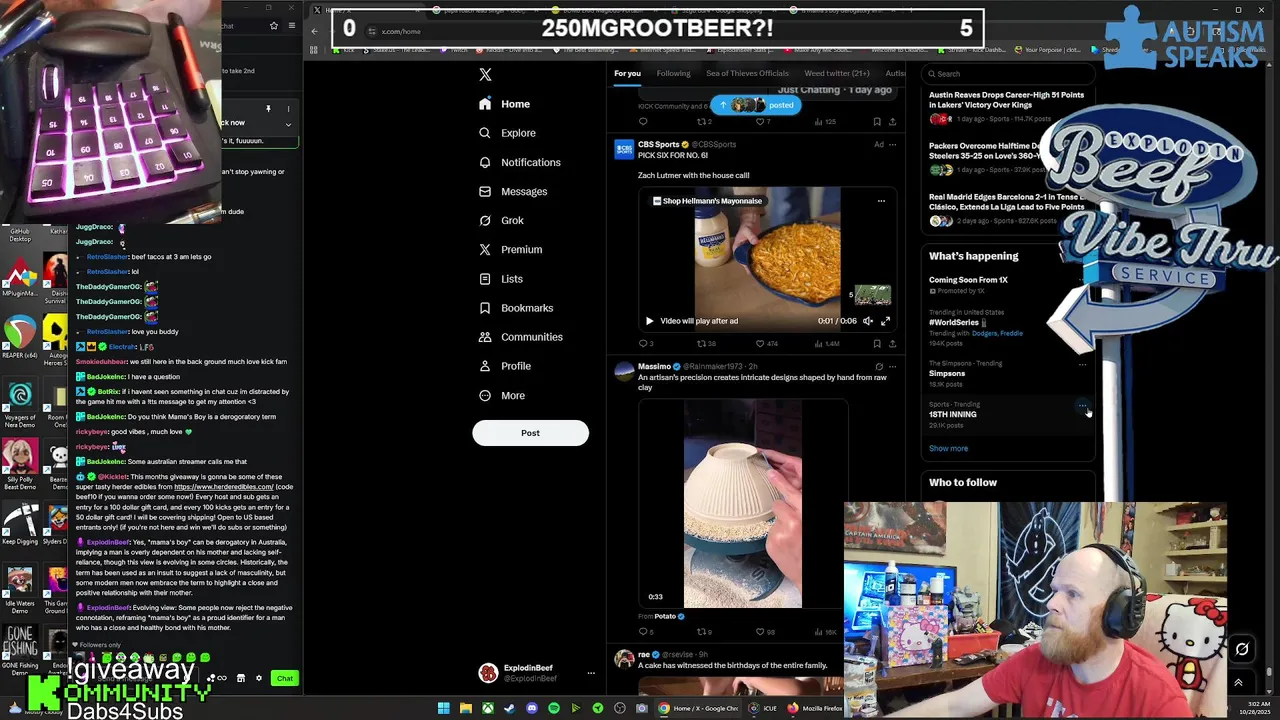Screen dimensions: 1280x720
Task: Open Profile in X sidebar
Action: pos(504,366)
